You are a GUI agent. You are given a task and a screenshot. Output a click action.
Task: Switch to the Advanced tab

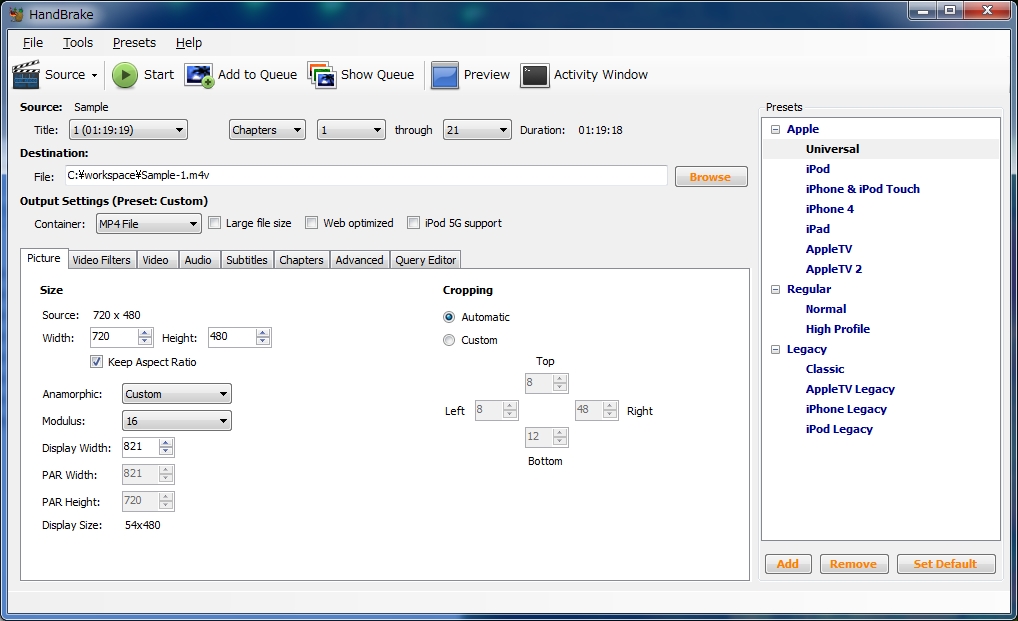360,260
